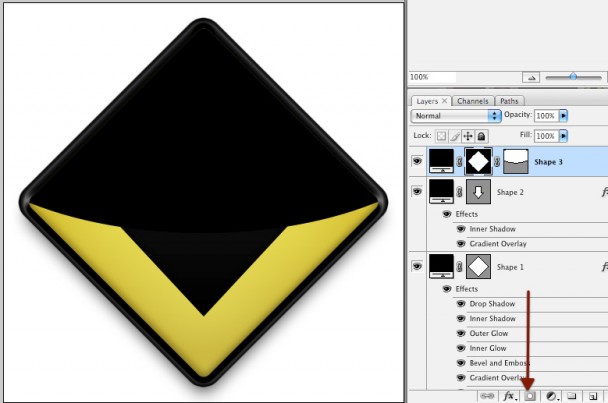This screenshot has height=403, width=608.
Task: Select Shape 2 arrow vector mask thumbnail
Action: (x=478, y=192)
